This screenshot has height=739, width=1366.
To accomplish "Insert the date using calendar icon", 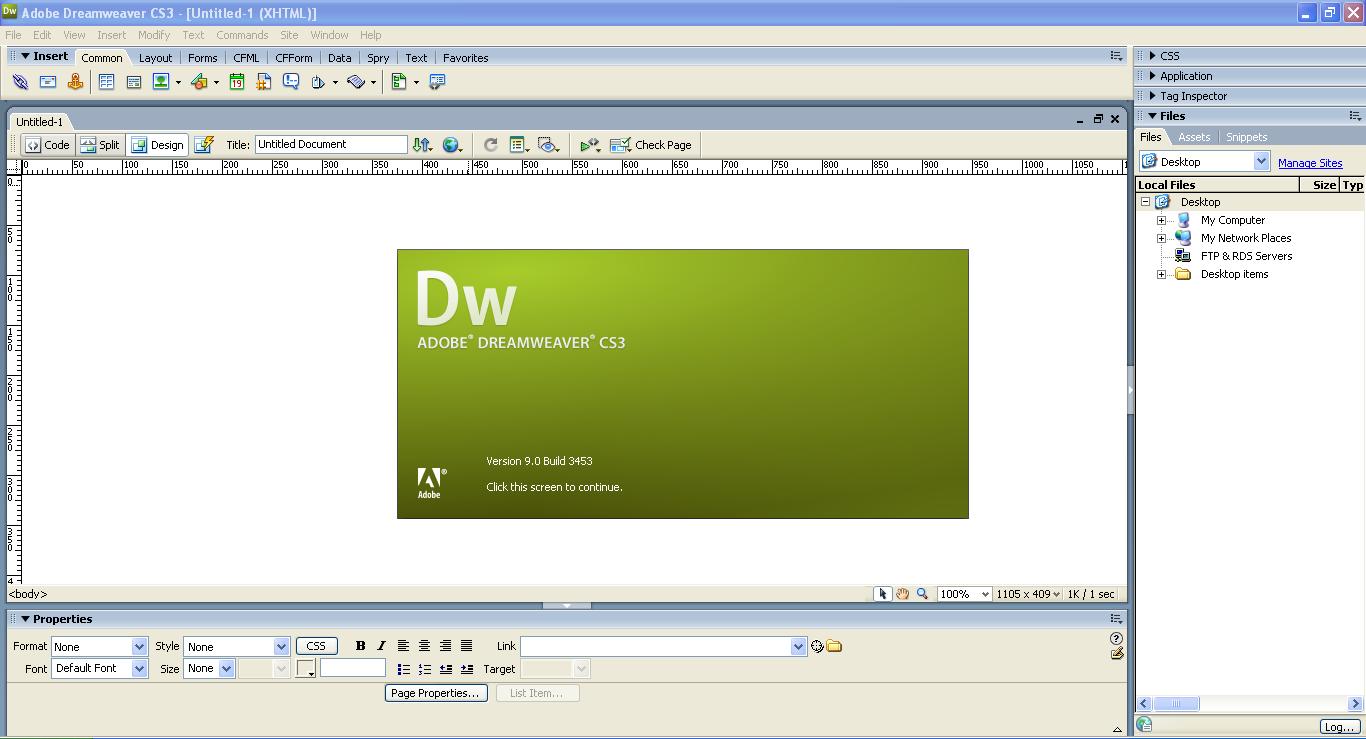I will click(x=237, y=82).
